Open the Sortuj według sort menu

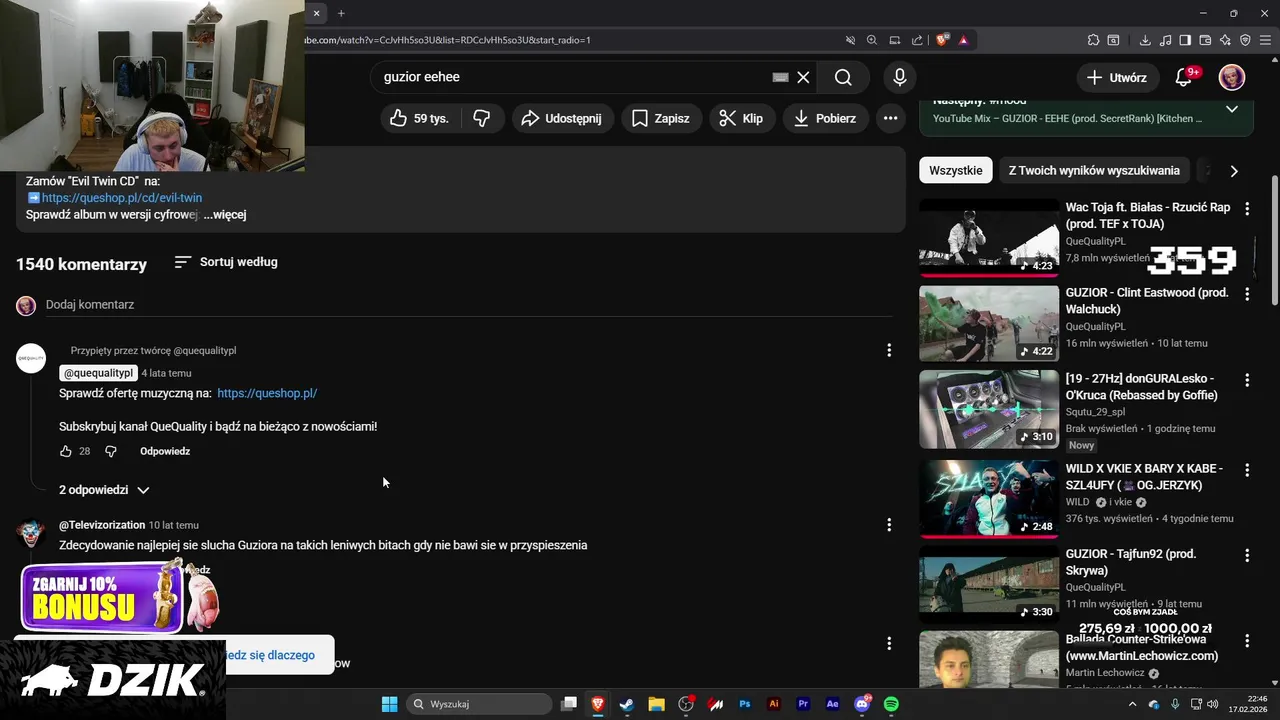point(226,262)
